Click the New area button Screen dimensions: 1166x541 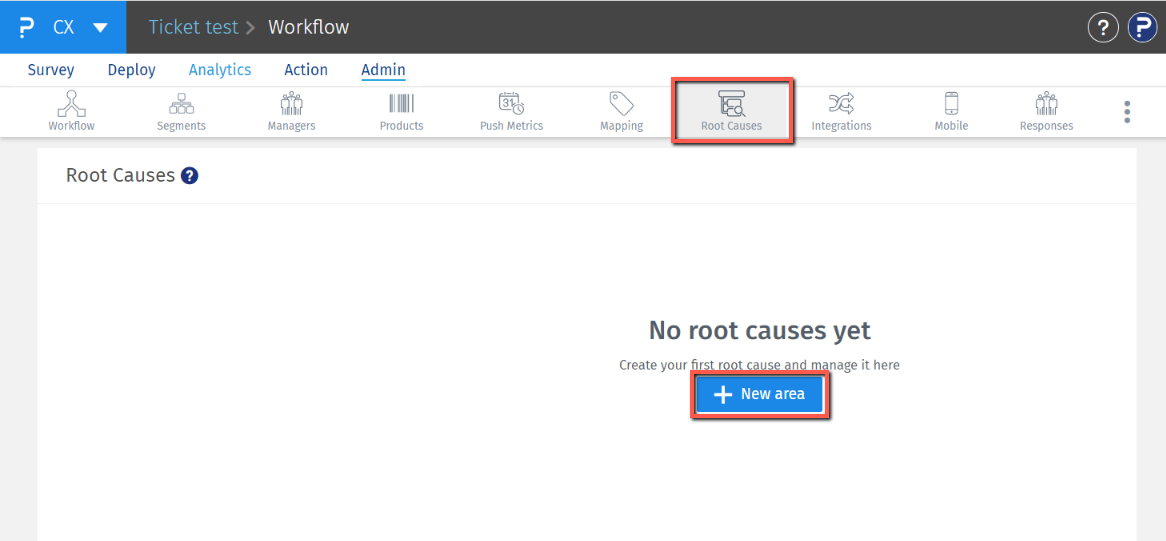(x=759, y=395)
